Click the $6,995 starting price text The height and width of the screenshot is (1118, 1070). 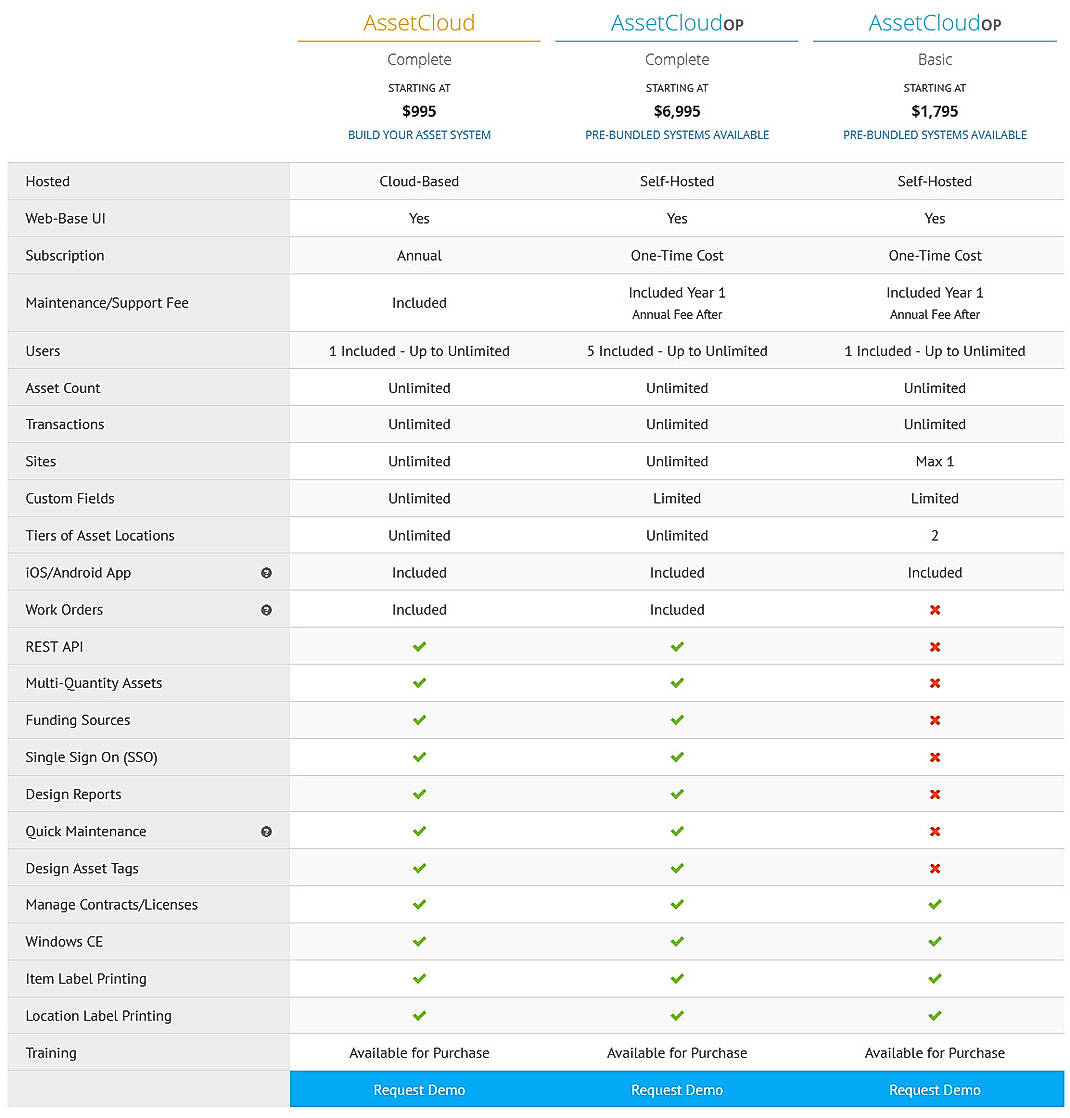coord(677,111)
